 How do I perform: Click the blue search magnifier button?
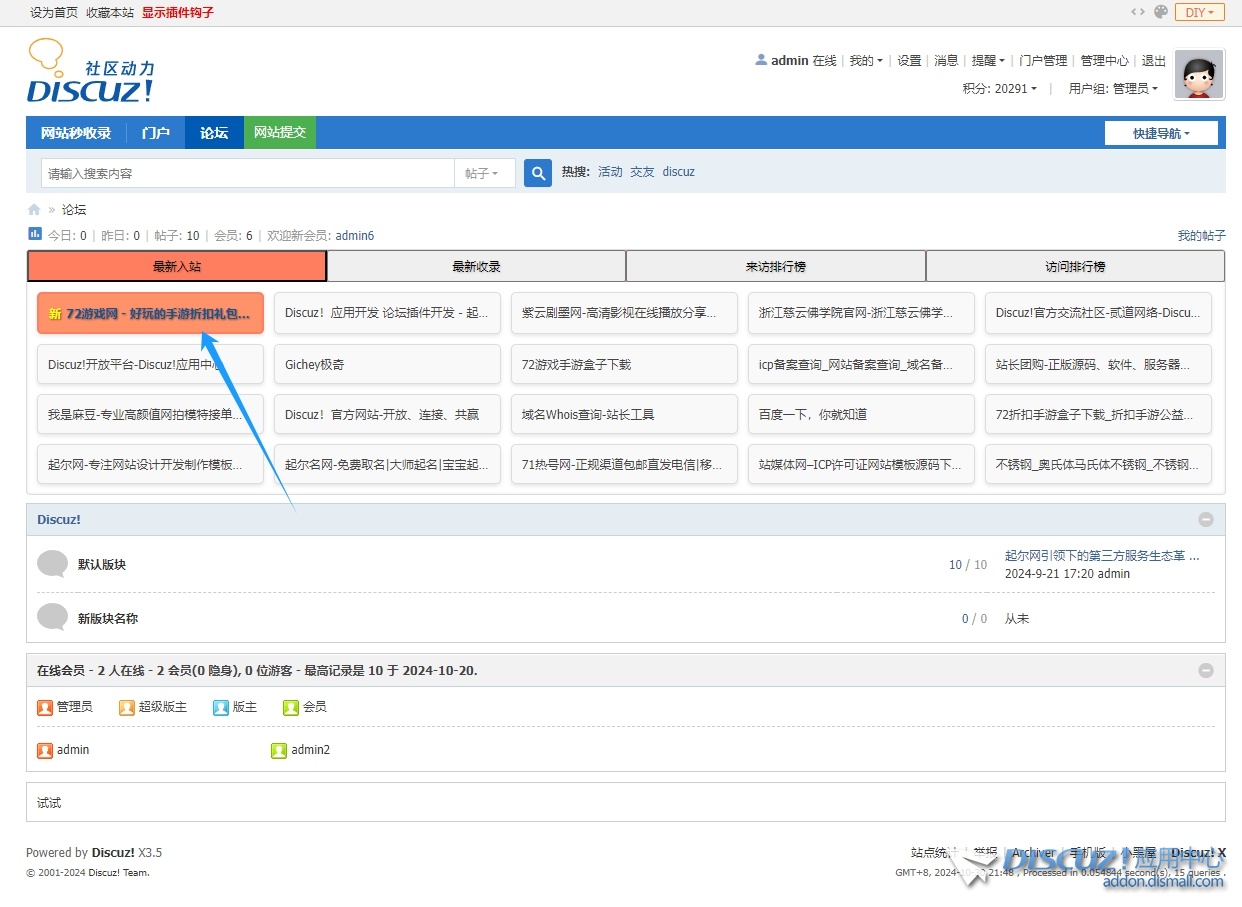538,173
